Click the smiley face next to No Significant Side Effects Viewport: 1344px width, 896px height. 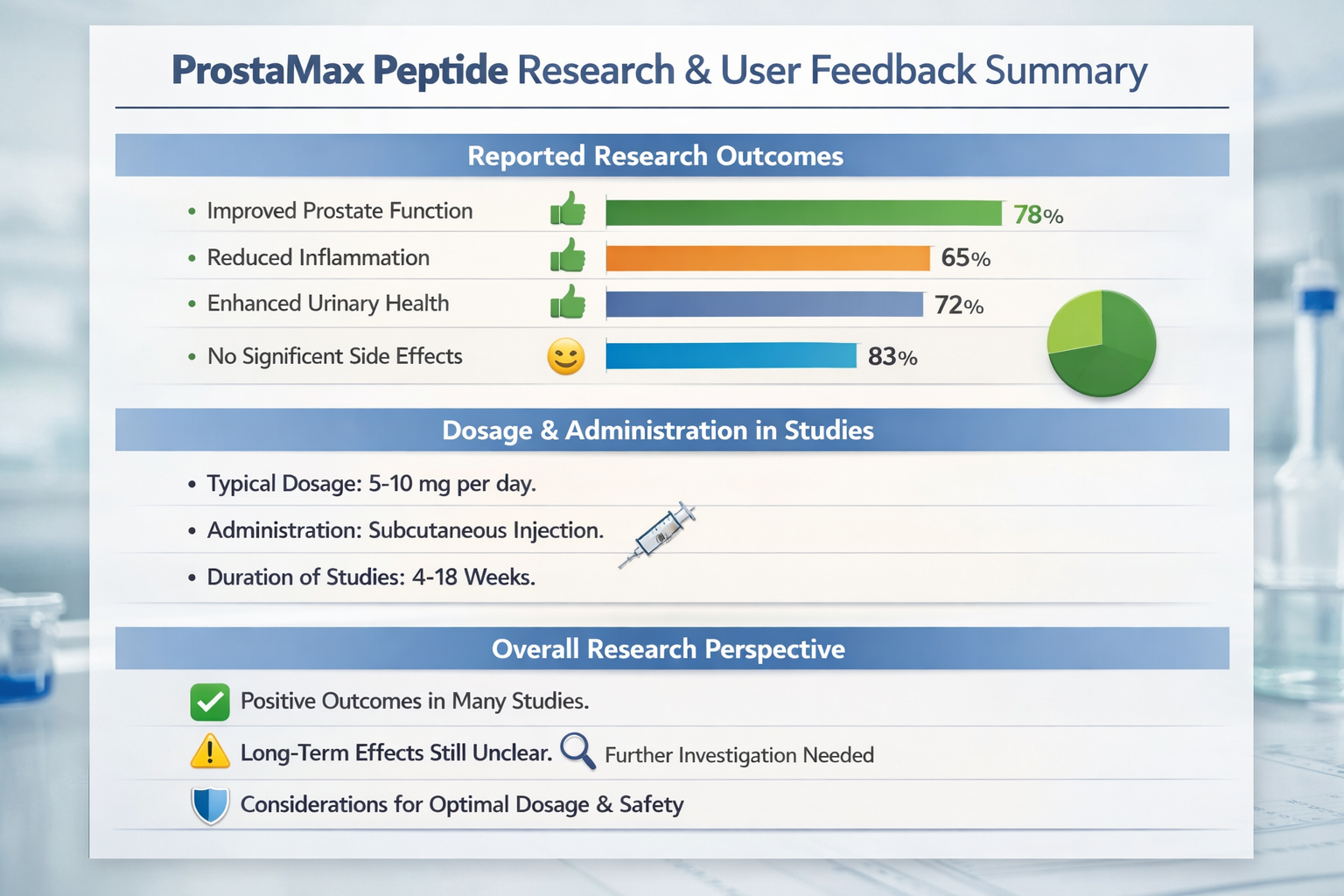pyautogui.click(x=564, y=356)
